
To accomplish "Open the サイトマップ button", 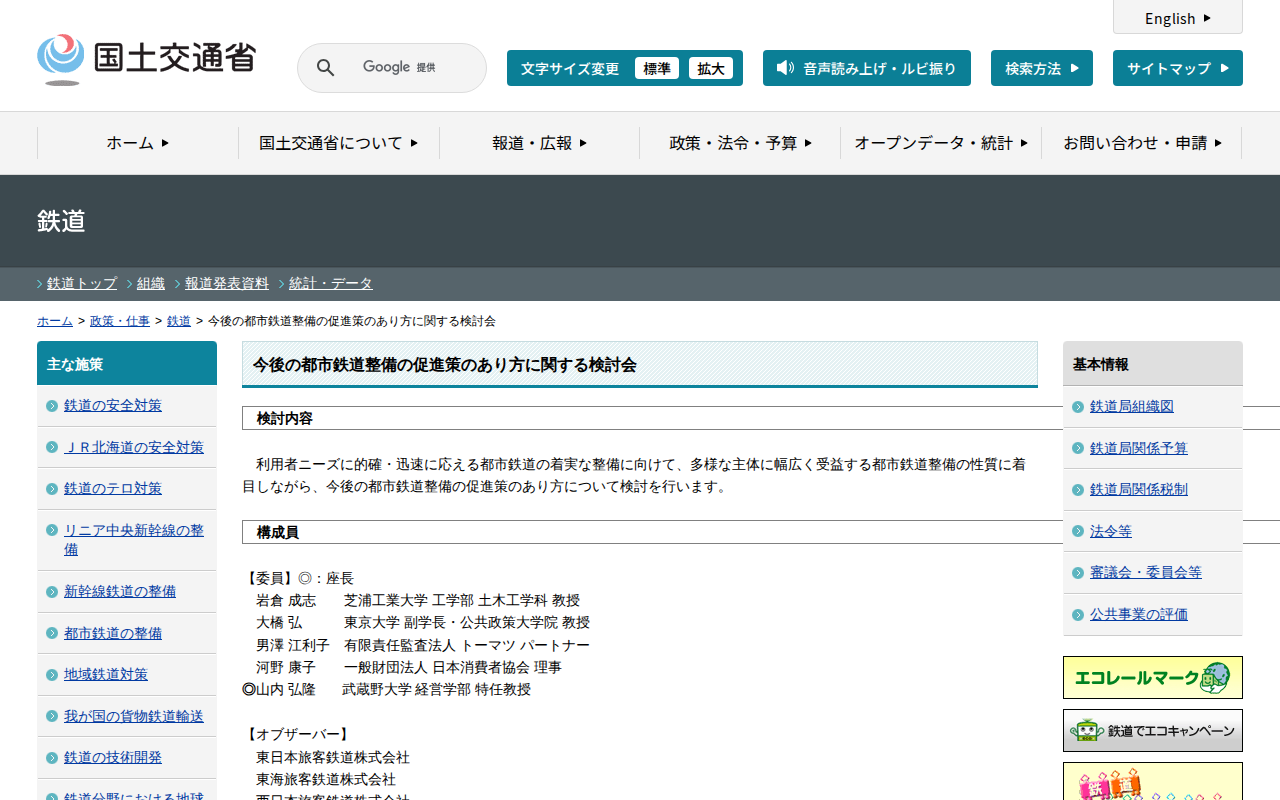I will (1177, 68).
